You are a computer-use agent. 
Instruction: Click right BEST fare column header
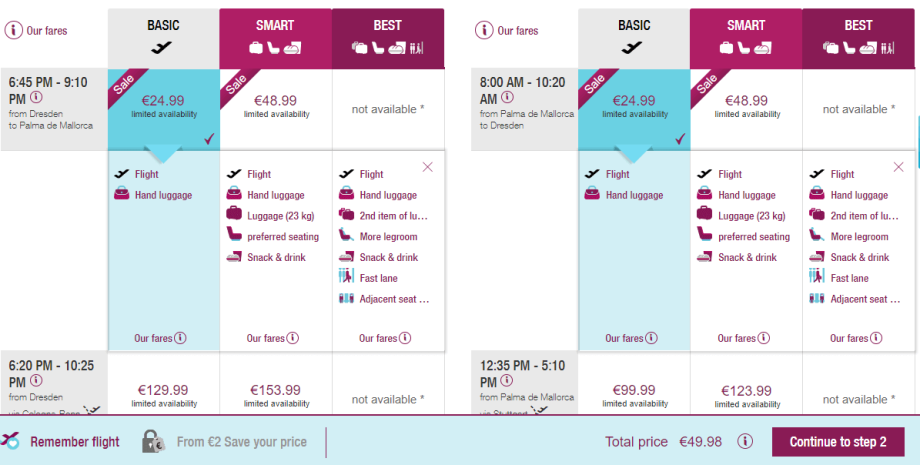coord(858,35)
